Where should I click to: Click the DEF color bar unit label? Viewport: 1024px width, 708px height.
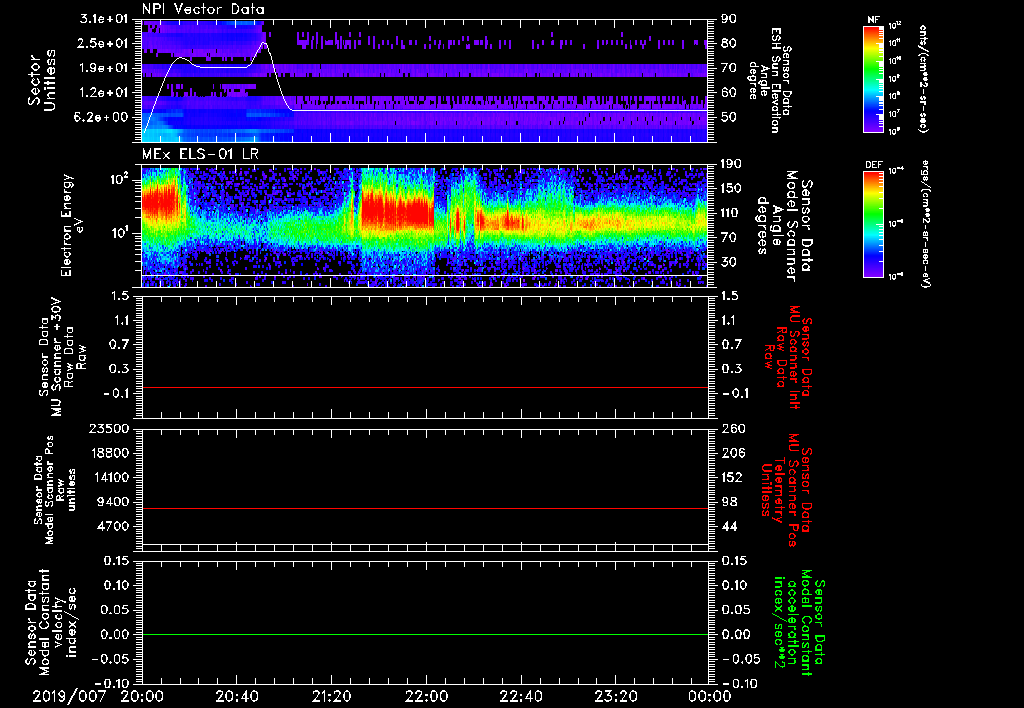point(923,224)
